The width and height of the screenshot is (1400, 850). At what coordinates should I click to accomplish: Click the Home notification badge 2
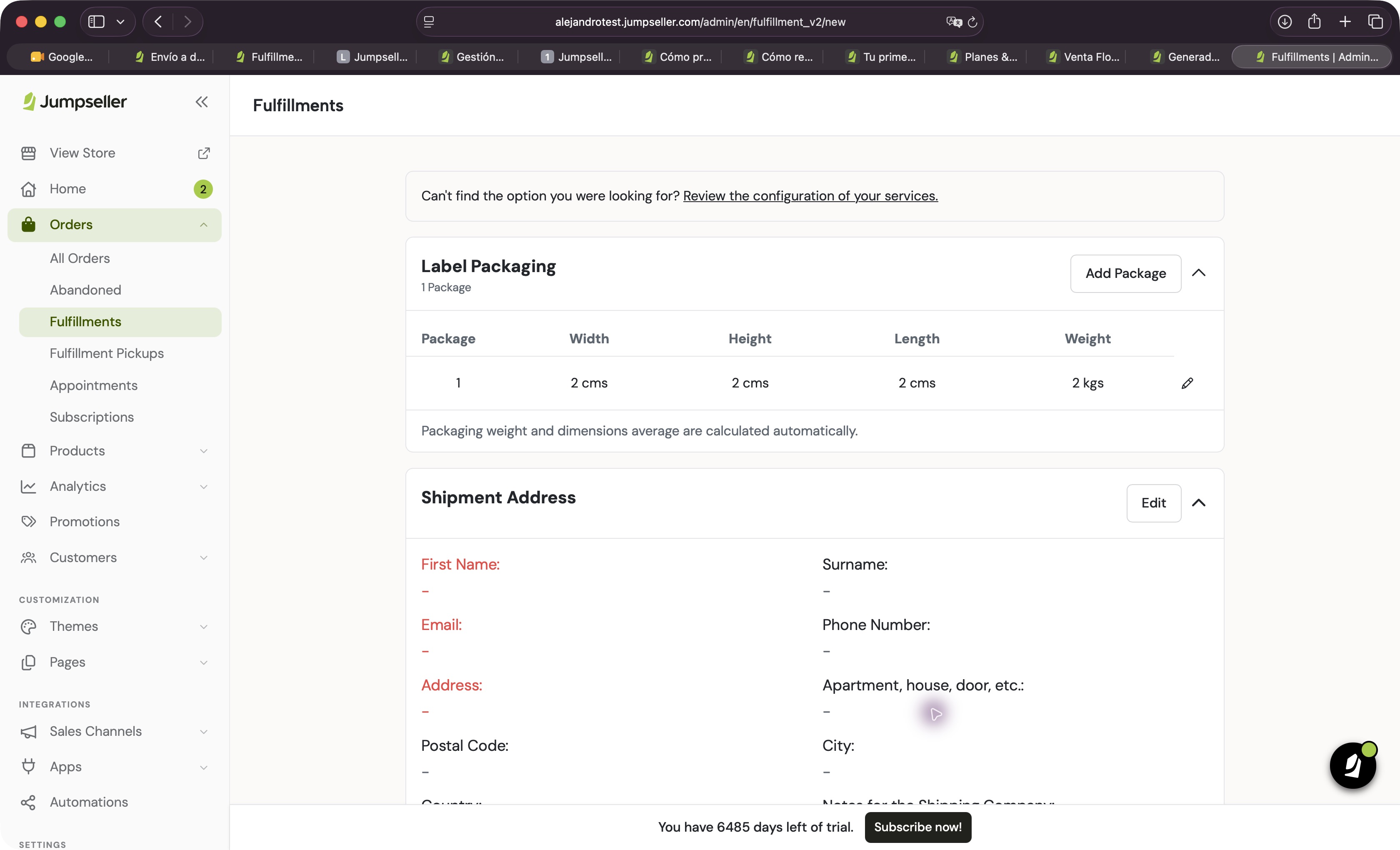click(x=203, y=189)
